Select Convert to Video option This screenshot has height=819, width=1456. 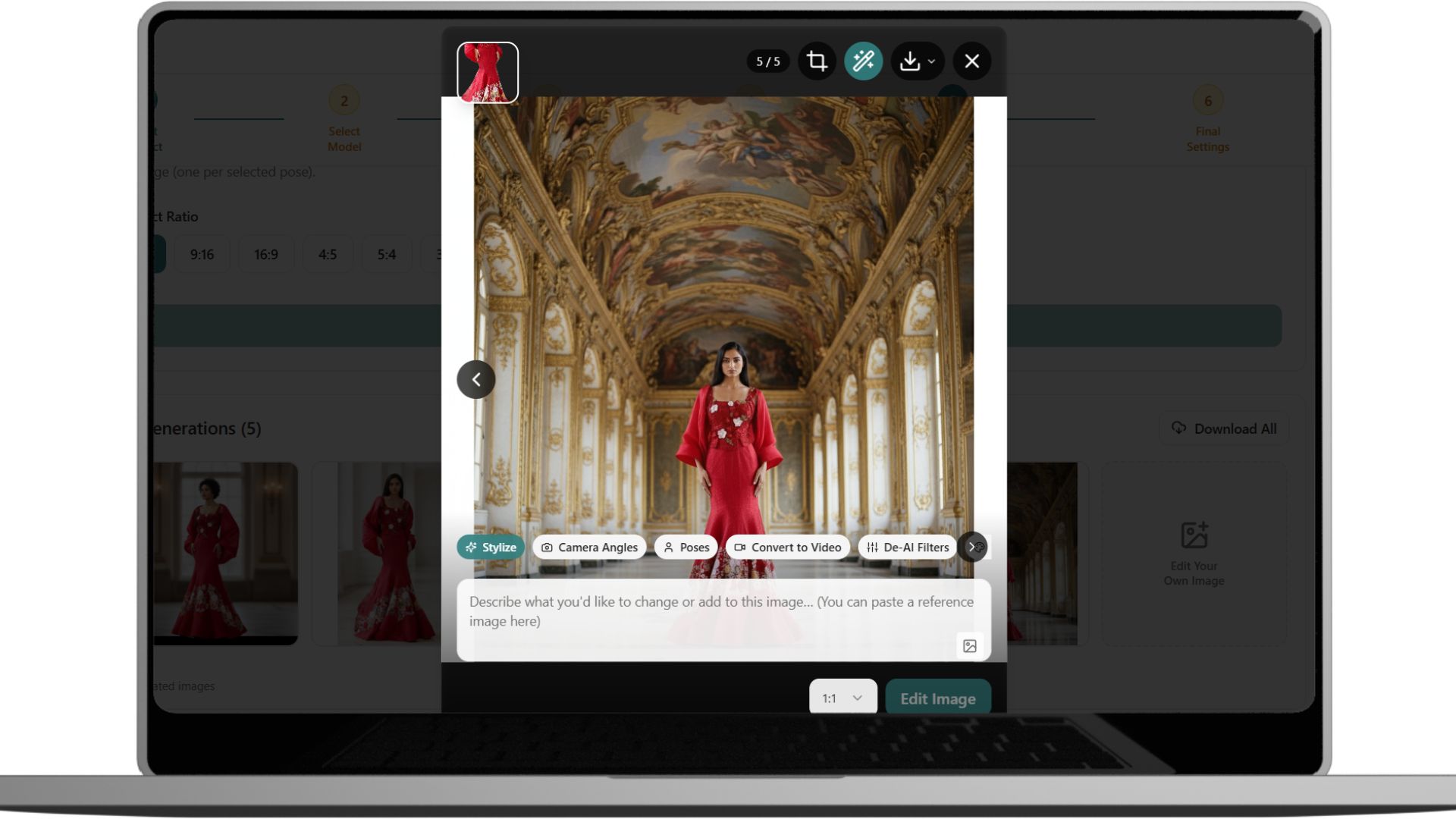(787, 548)
